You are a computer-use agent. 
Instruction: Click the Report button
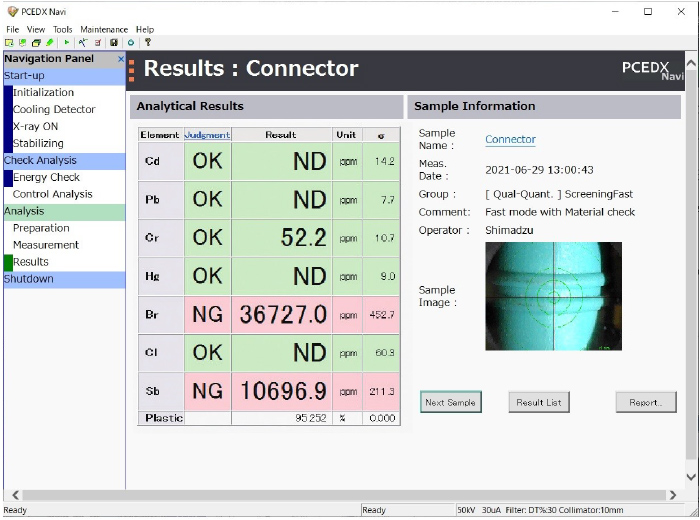(x=646, y=402)
